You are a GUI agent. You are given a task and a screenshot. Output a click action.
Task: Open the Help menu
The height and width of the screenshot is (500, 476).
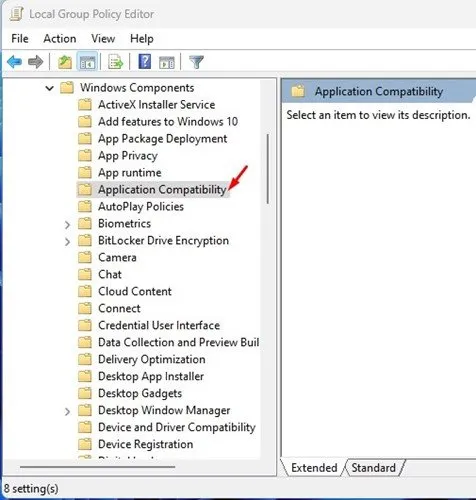click(x=142, y=39)
